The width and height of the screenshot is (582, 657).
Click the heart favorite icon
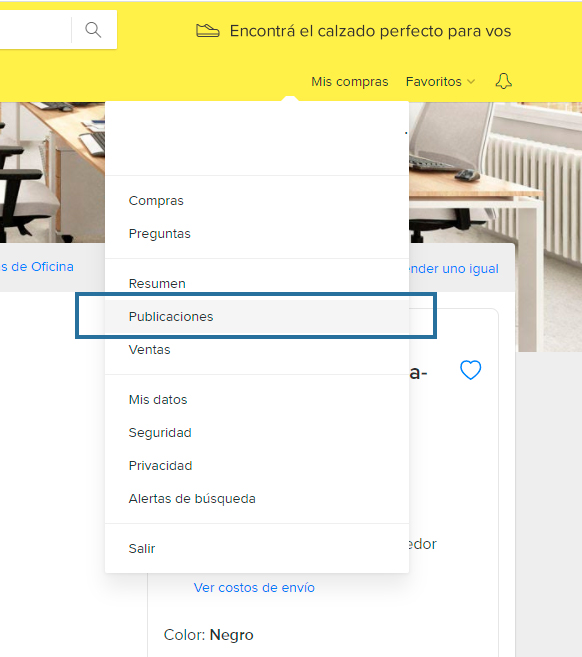point(471,370)
